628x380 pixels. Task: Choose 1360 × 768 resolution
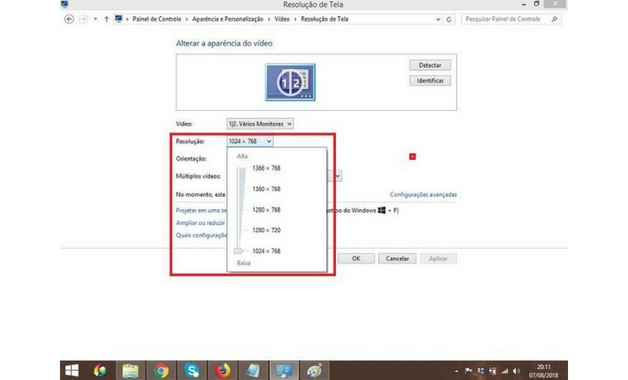pyautogui.click(x=266, y=189)
